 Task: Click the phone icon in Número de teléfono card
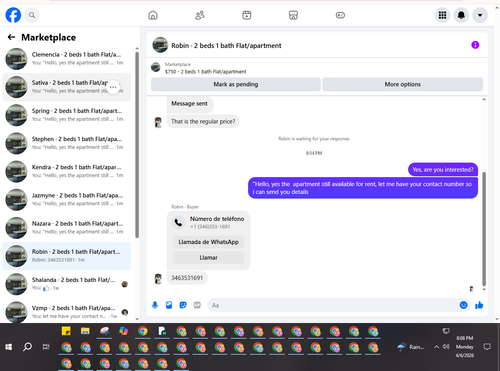179,222
